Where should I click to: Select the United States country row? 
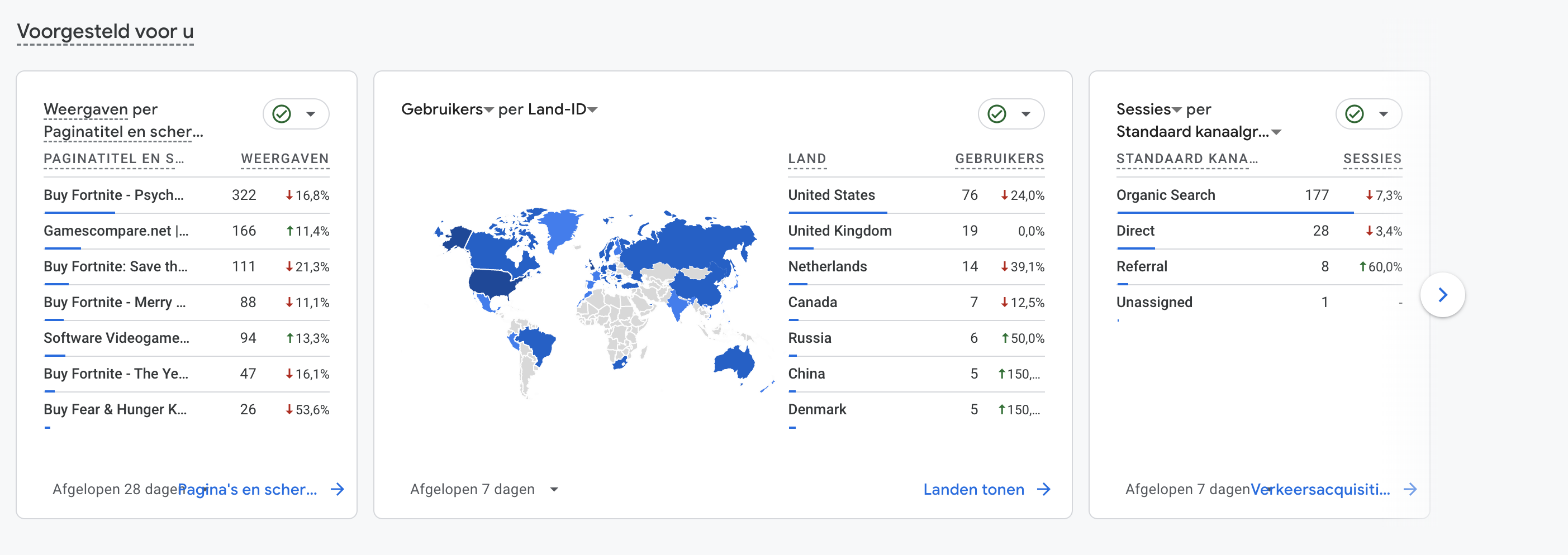point(916,196)
